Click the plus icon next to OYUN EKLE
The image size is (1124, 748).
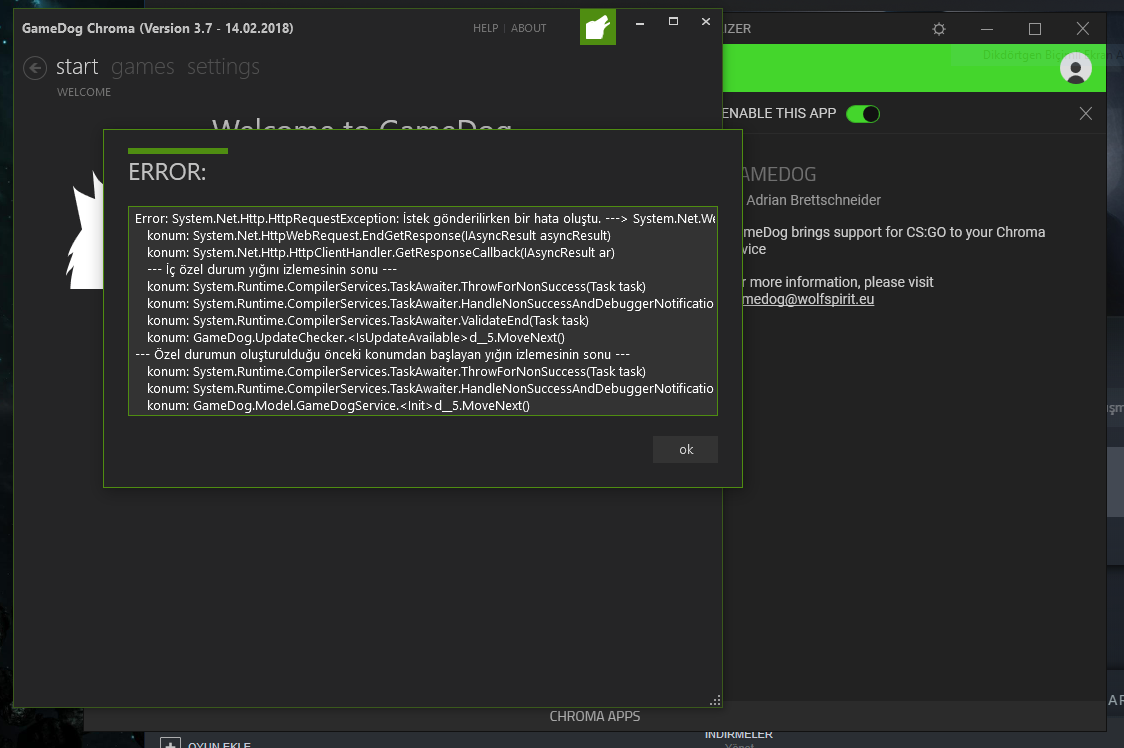170,743
